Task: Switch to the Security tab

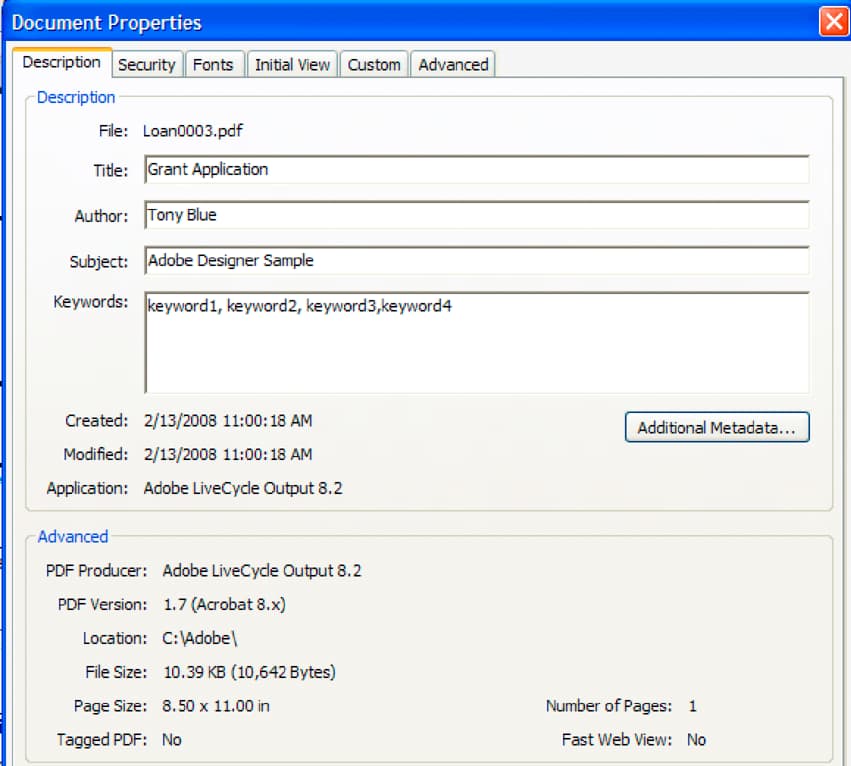Action: [146, 64]
